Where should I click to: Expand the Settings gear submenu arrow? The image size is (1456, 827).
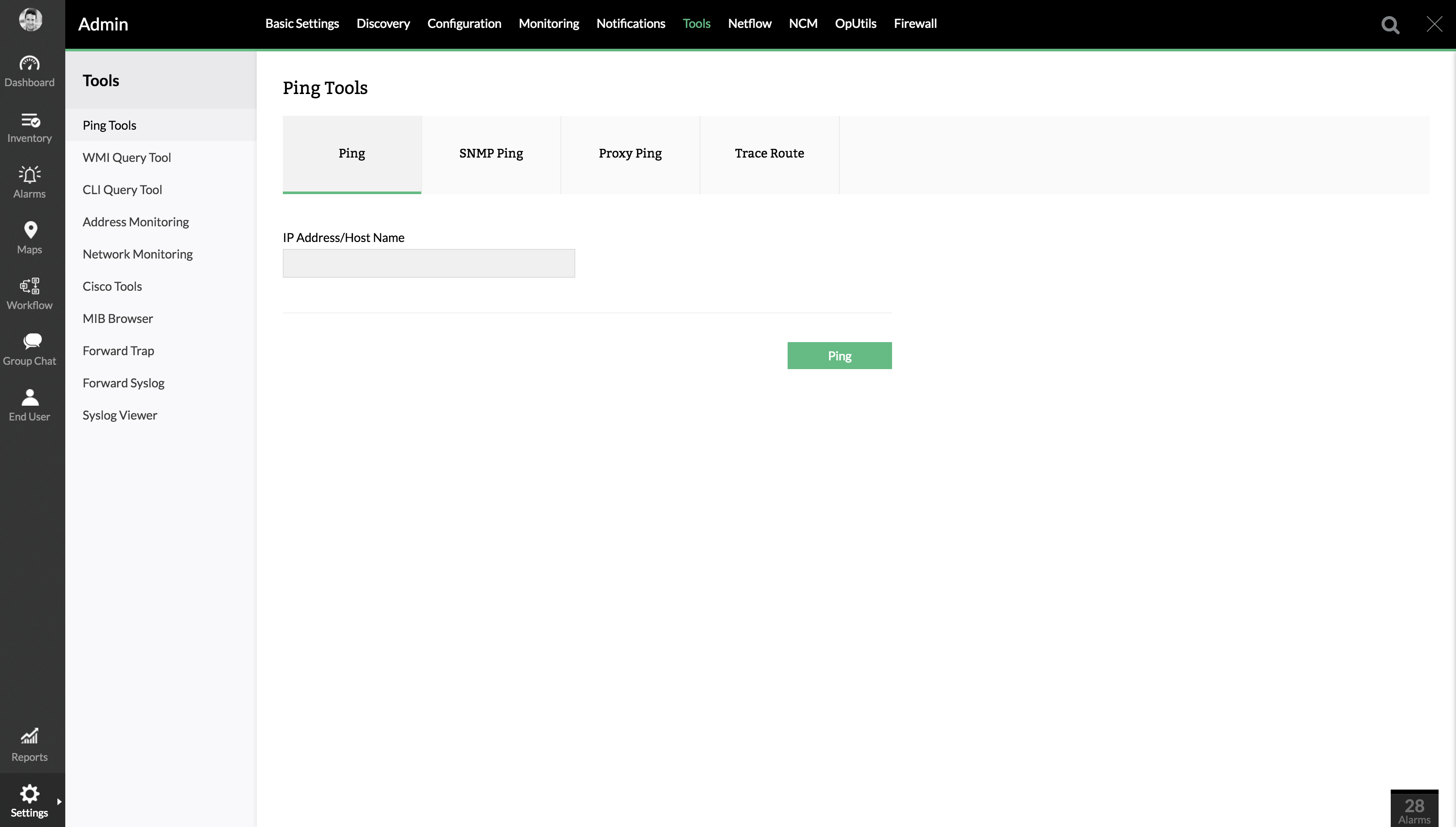59,801
